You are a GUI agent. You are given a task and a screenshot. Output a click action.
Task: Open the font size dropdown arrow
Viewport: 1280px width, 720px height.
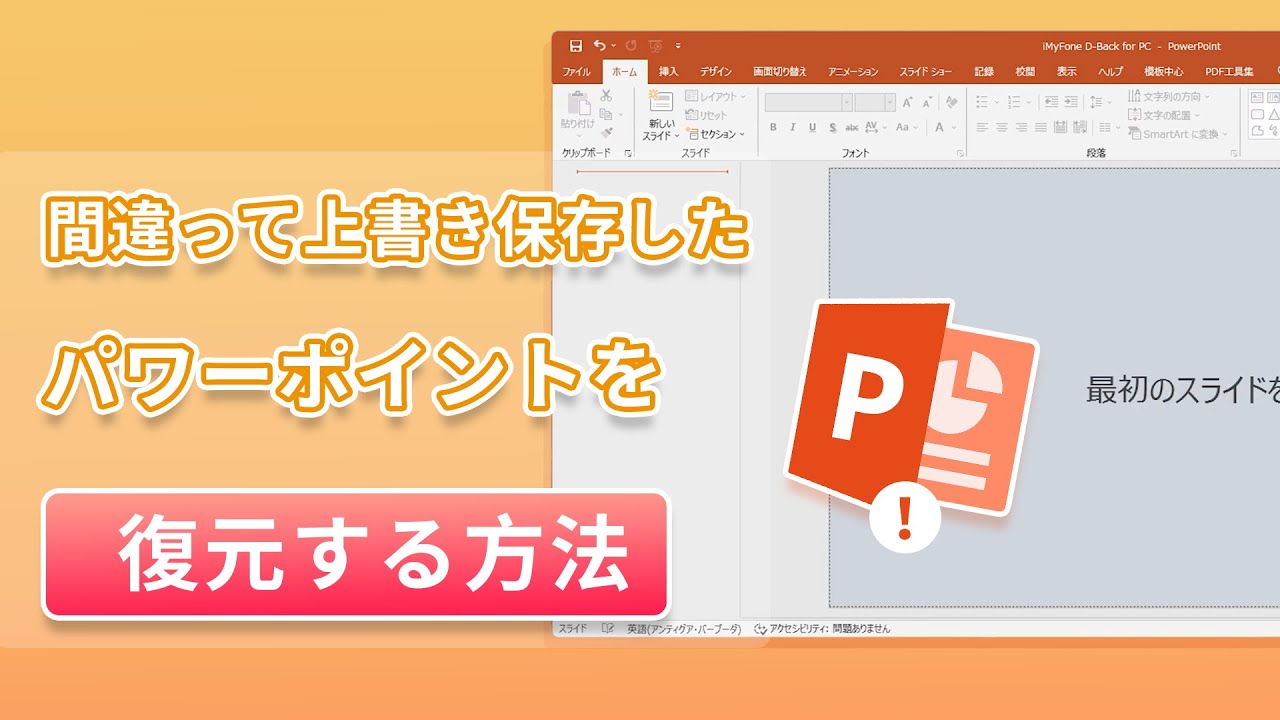point(889,101)
